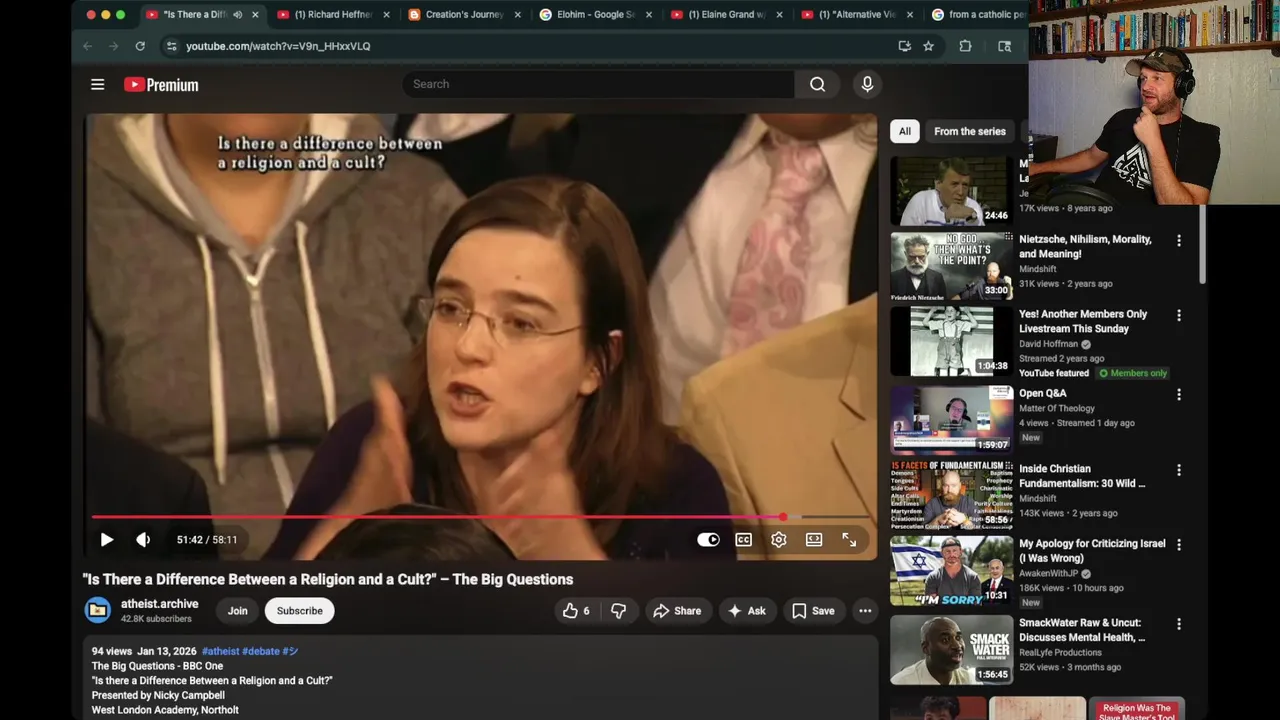
Task: Click the #debate hashtag
Action: [x=260, y=651]
